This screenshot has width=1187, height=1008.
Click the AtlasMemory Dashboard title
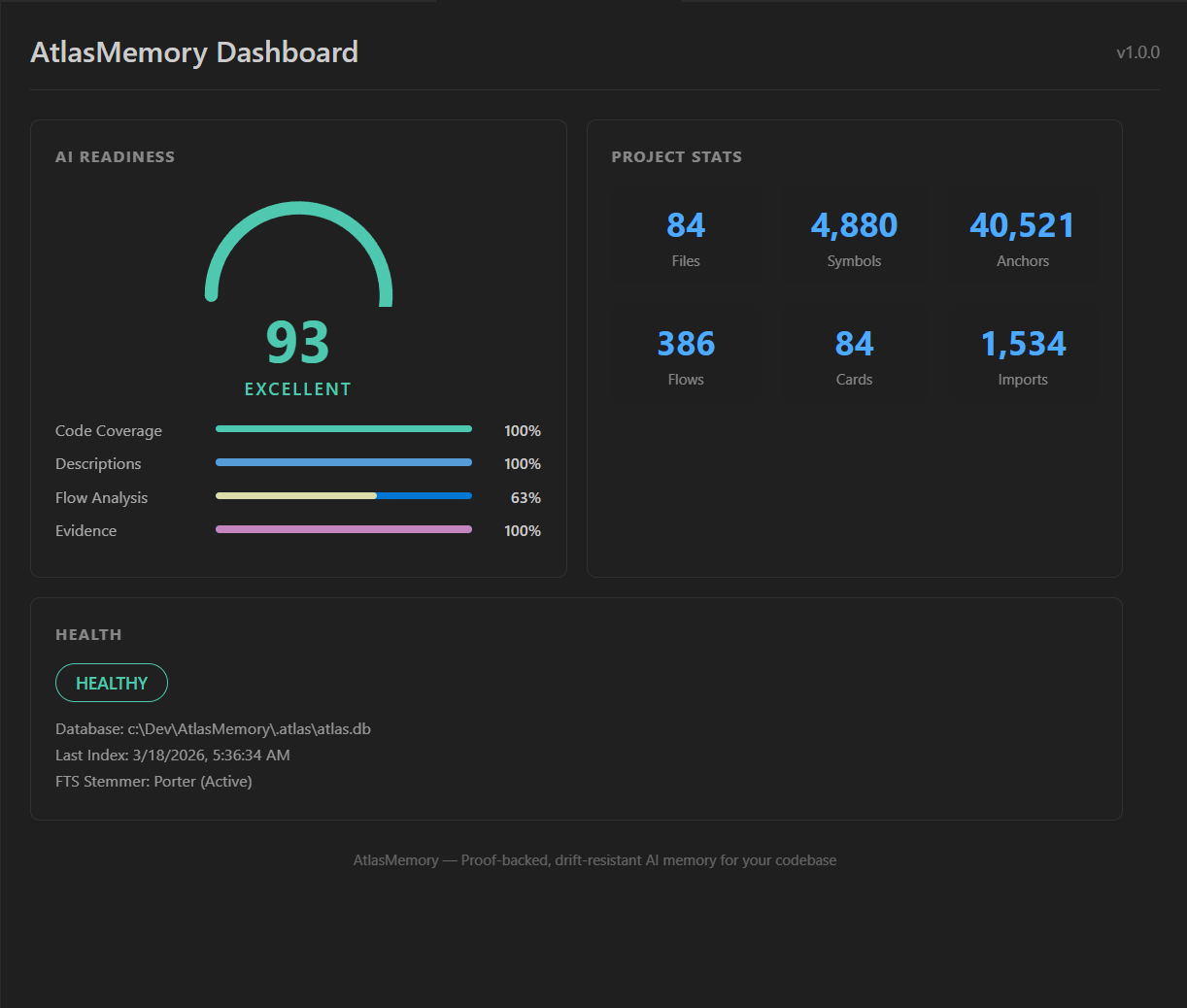(x=194, y=52)
